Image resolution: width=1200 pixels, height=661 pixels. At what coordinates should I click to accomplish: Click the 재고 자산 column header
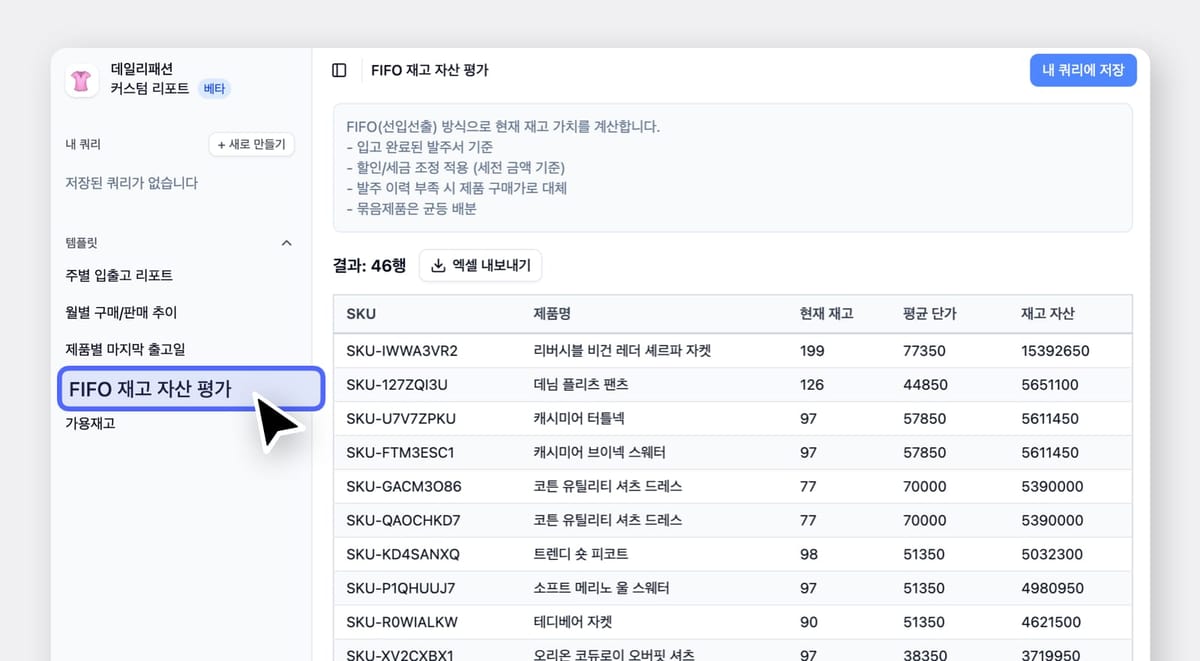pos(1044,313)
